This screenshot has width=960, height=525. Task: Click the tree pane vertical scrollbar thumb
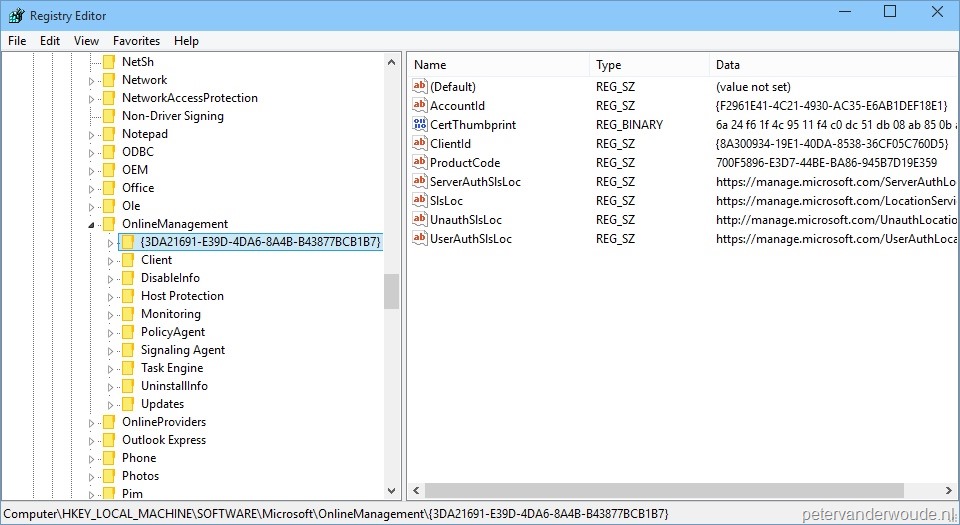click(x=392, y=291)
